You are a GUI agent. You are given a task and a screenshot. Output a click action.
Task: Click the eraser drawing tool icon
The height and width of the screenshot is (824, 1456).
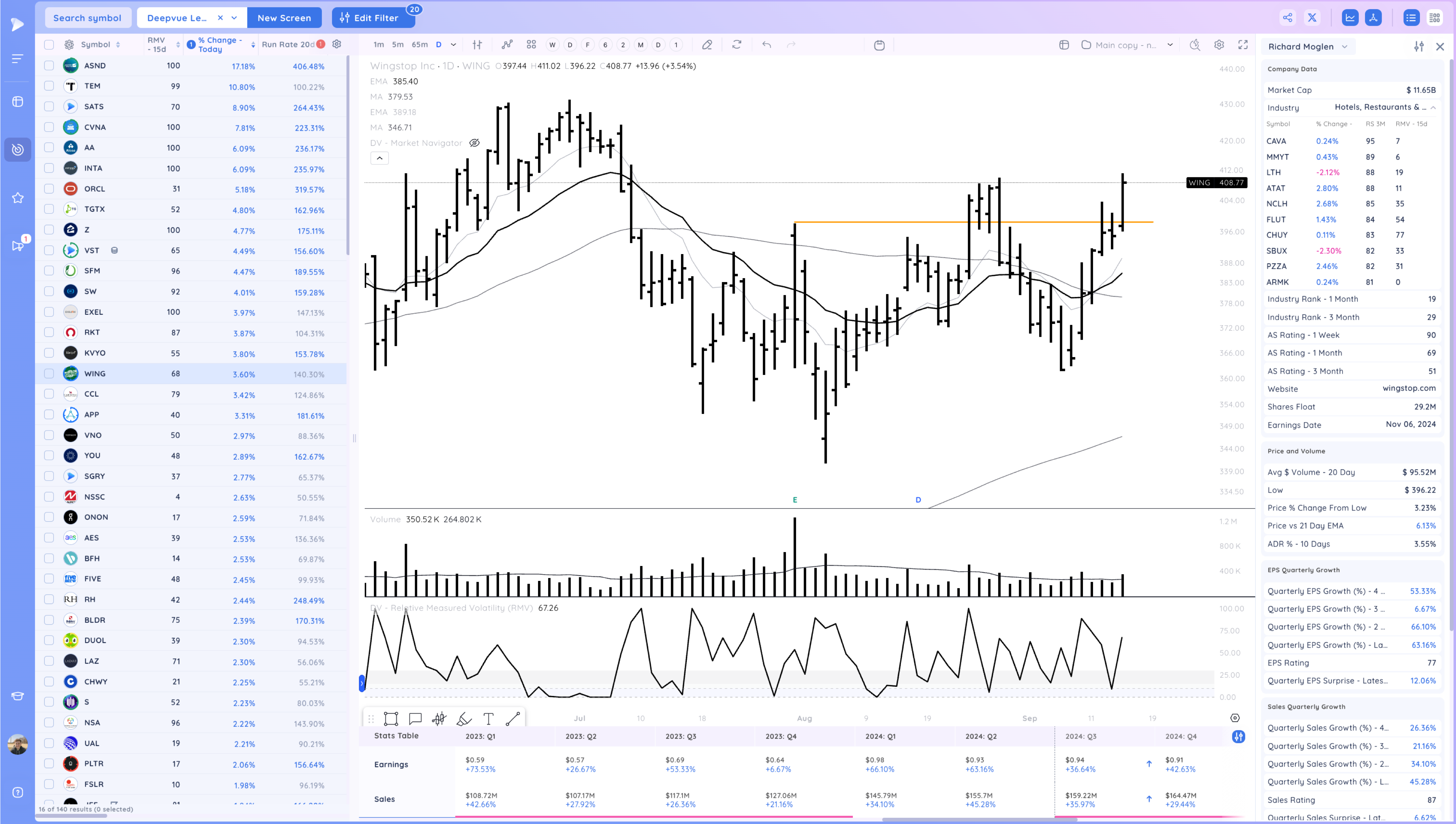[707, 45]
